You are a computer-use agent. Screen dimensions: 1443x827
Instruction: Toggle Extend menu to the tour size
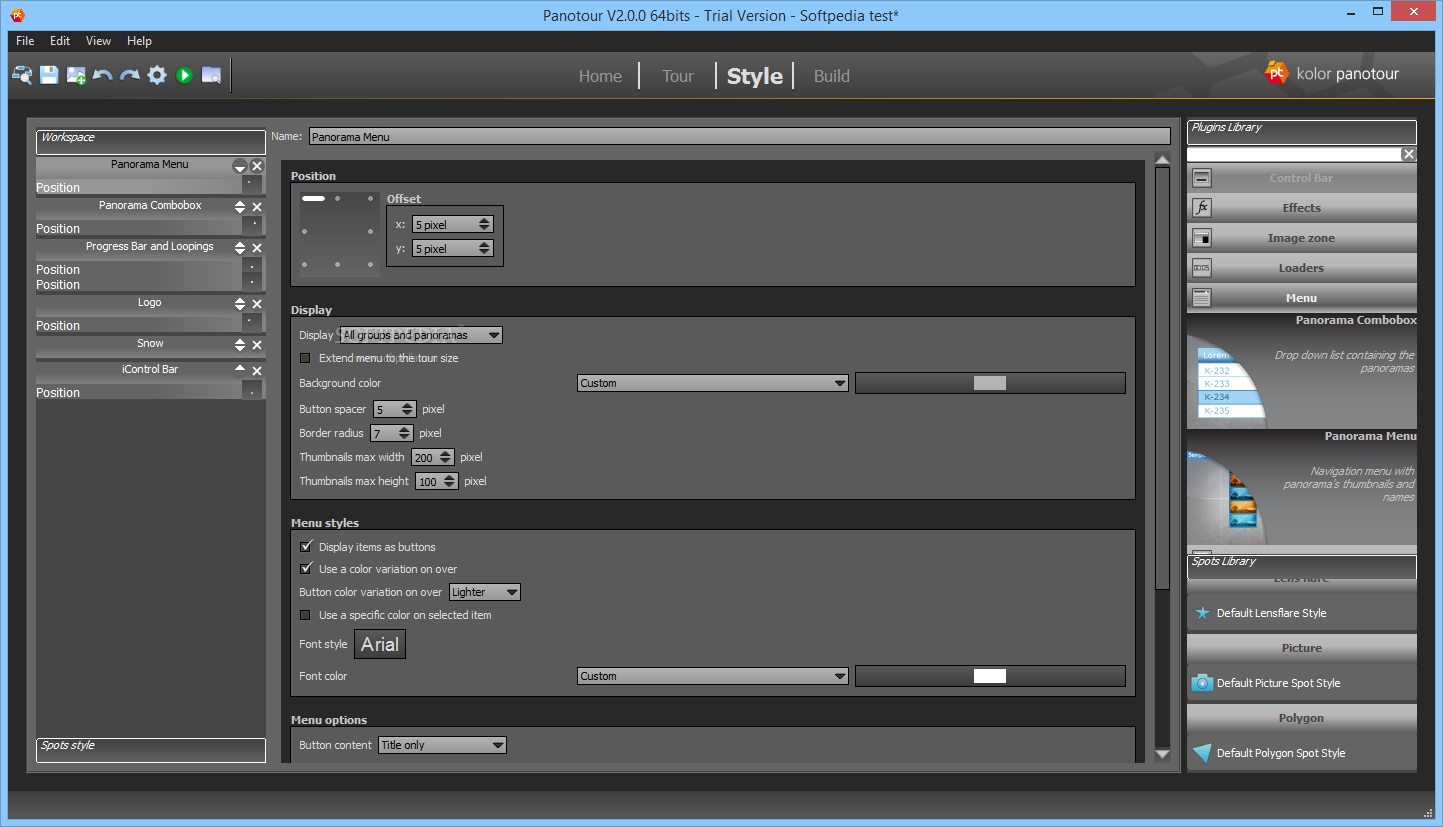pyautogui.click(x=306, y=358)
